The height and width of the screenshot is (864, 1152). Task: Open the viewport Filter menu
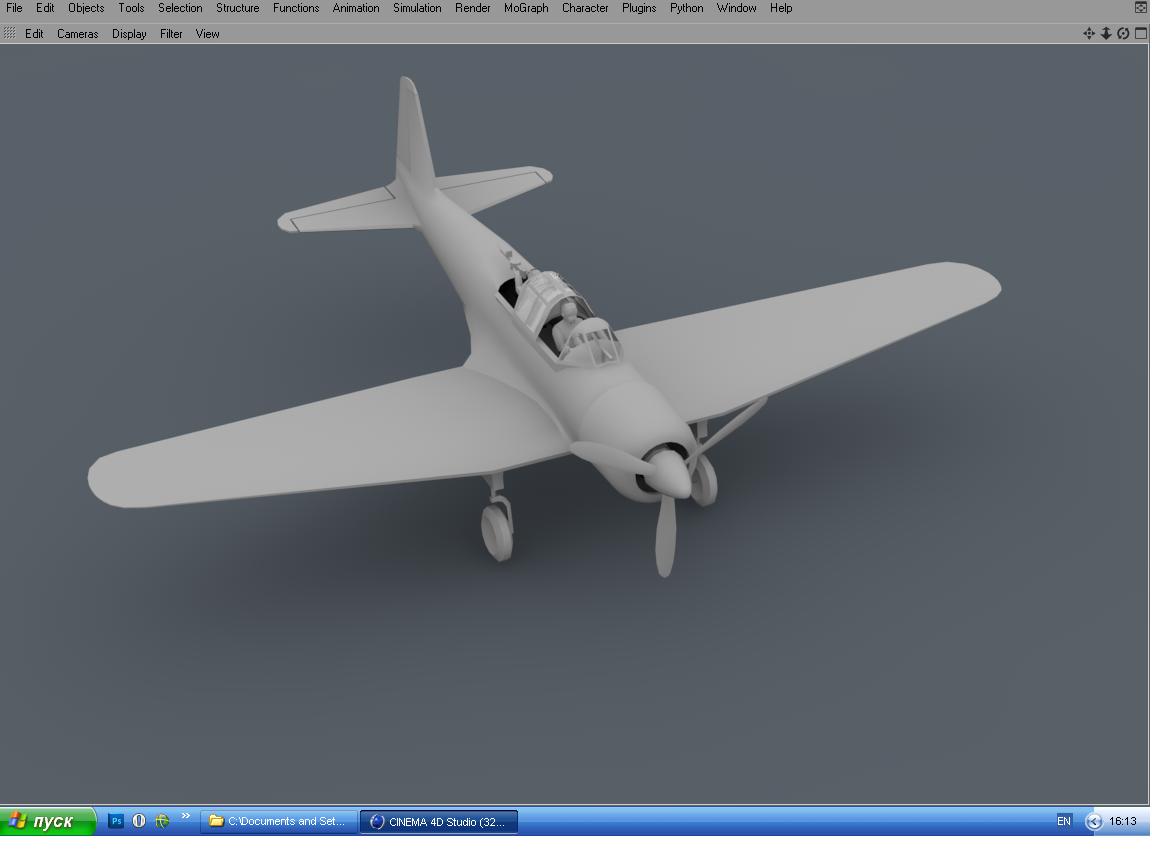click(x=171, y=34)
